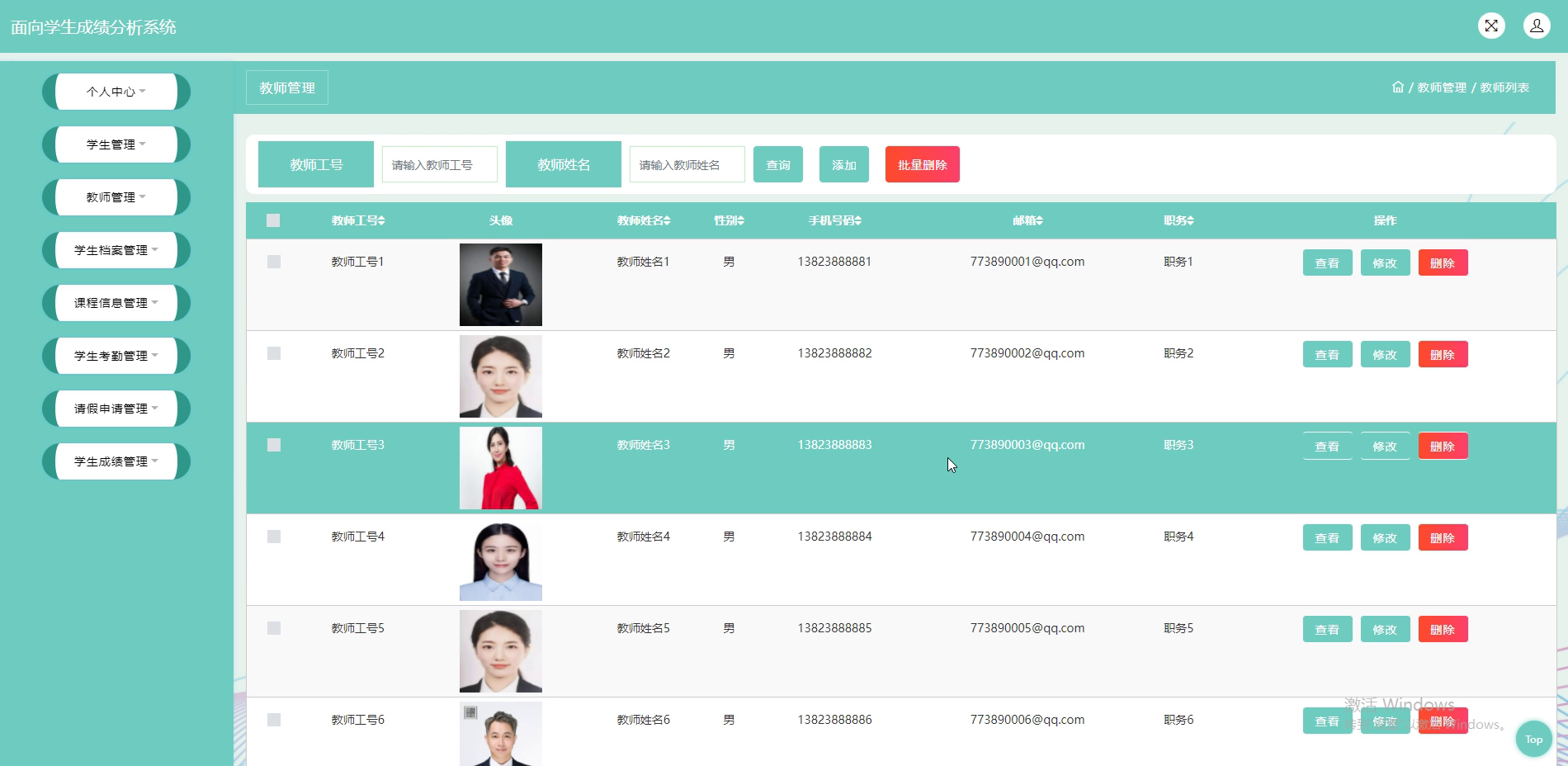Screen dimensions: 1568x766
Task: Check the row for 教师工号6
Action: point(274,720)
